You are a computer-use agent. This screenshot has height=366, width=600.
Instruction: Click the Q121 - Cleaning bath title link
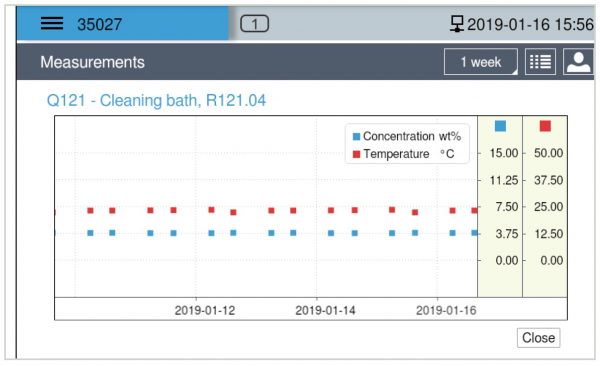156,101
